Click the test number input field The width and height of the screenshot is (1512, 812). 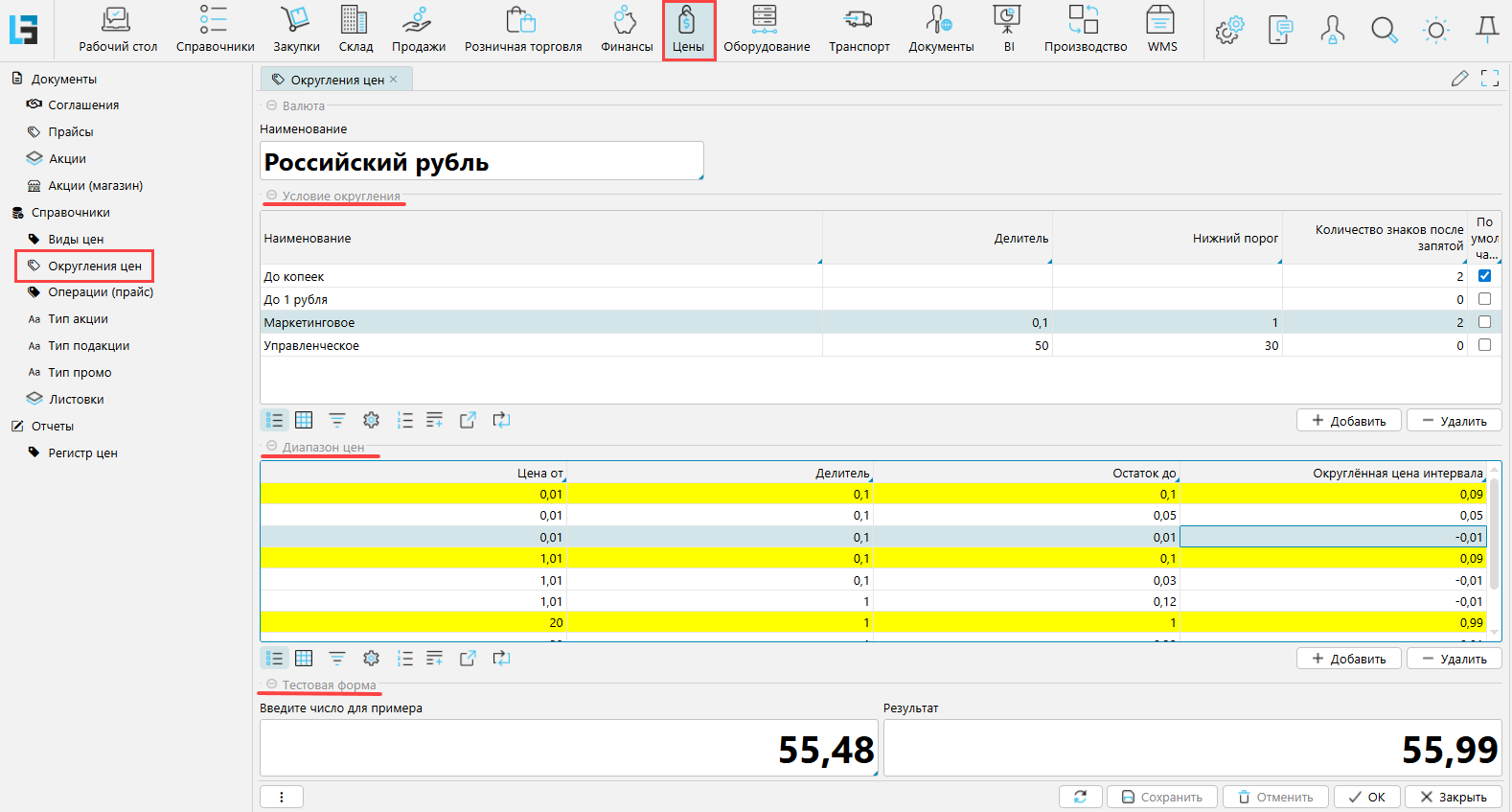click(568, 749)
